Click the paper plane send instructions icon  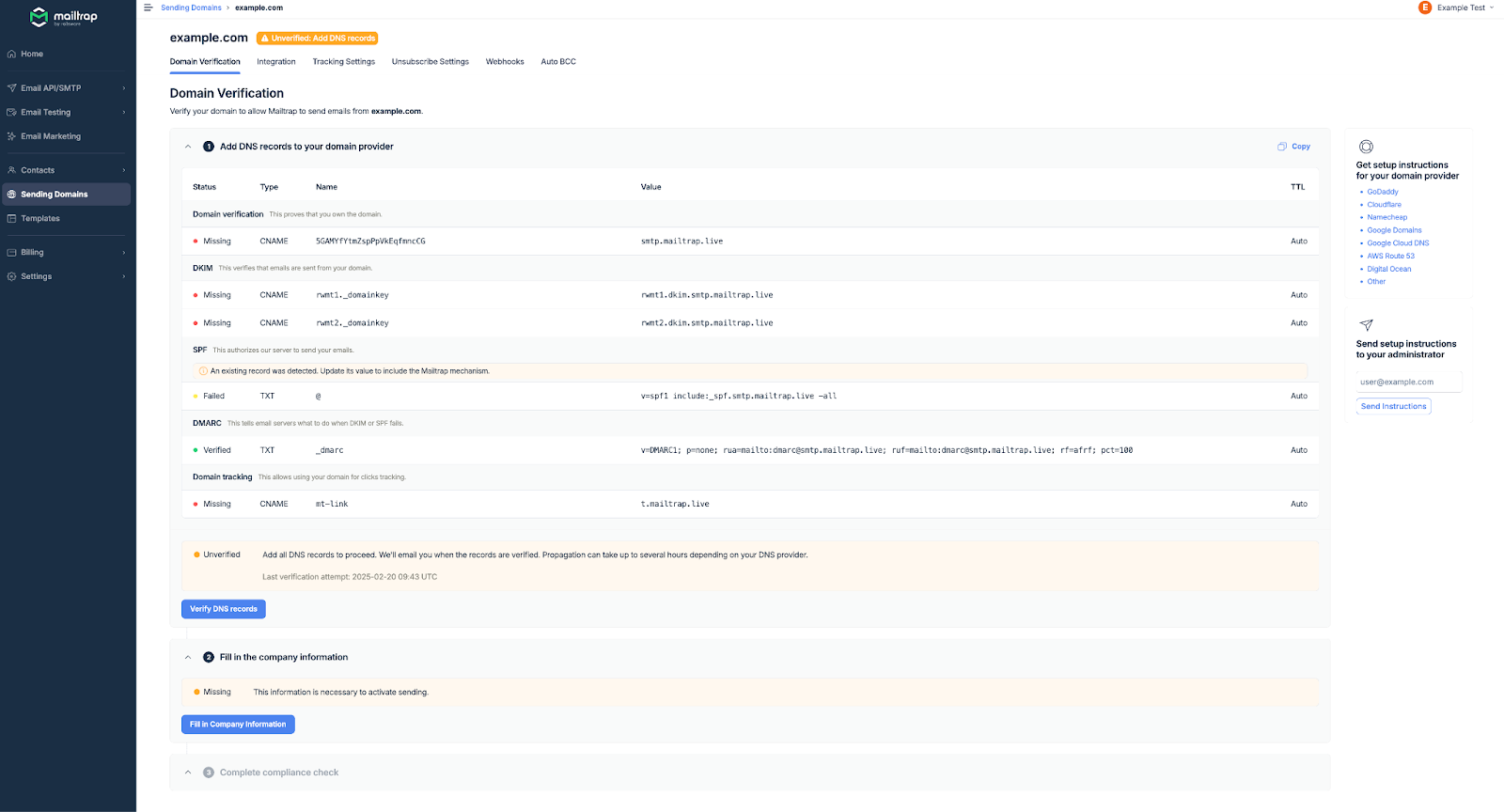pyautogui.click(x=1366, y=325)
